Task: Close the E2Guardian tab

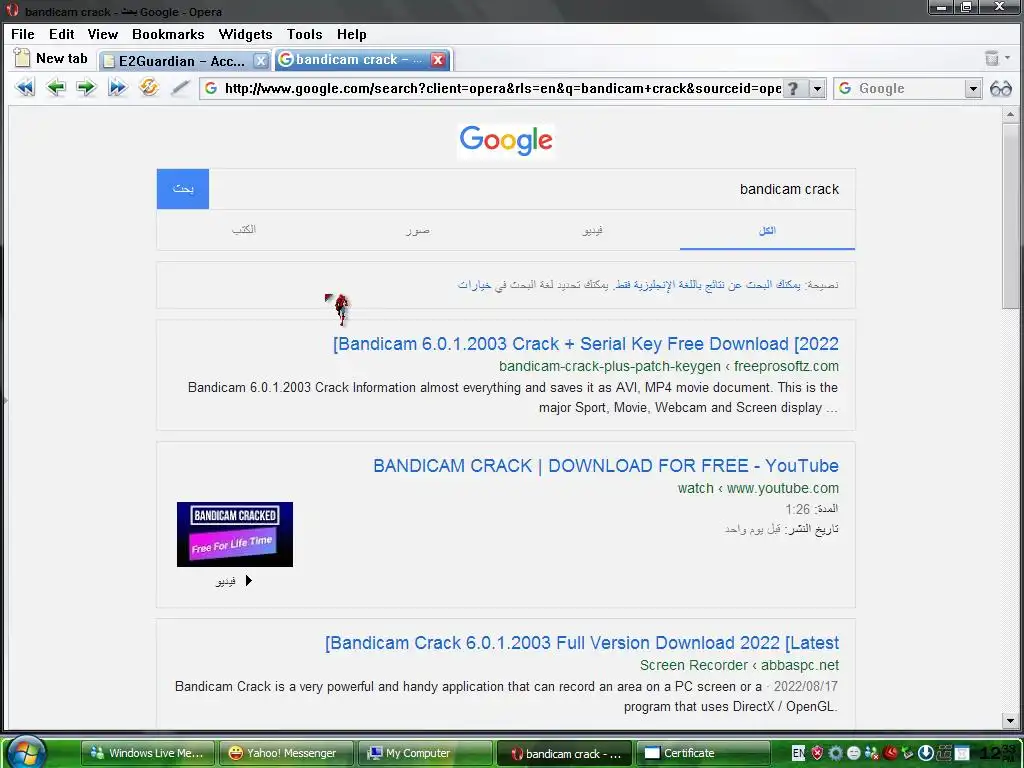Action: 261,61
